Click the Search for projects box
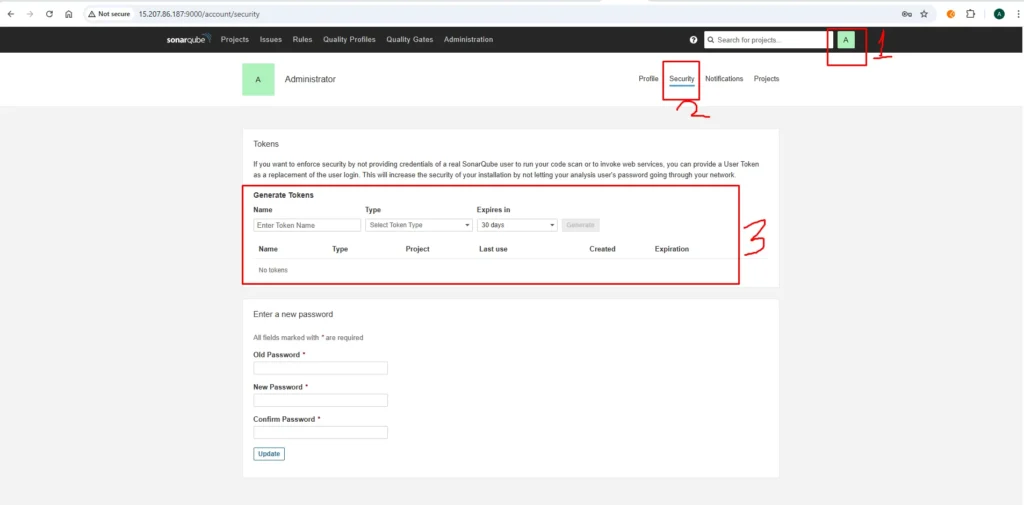 pyautogui.click(x=766, y=40)
